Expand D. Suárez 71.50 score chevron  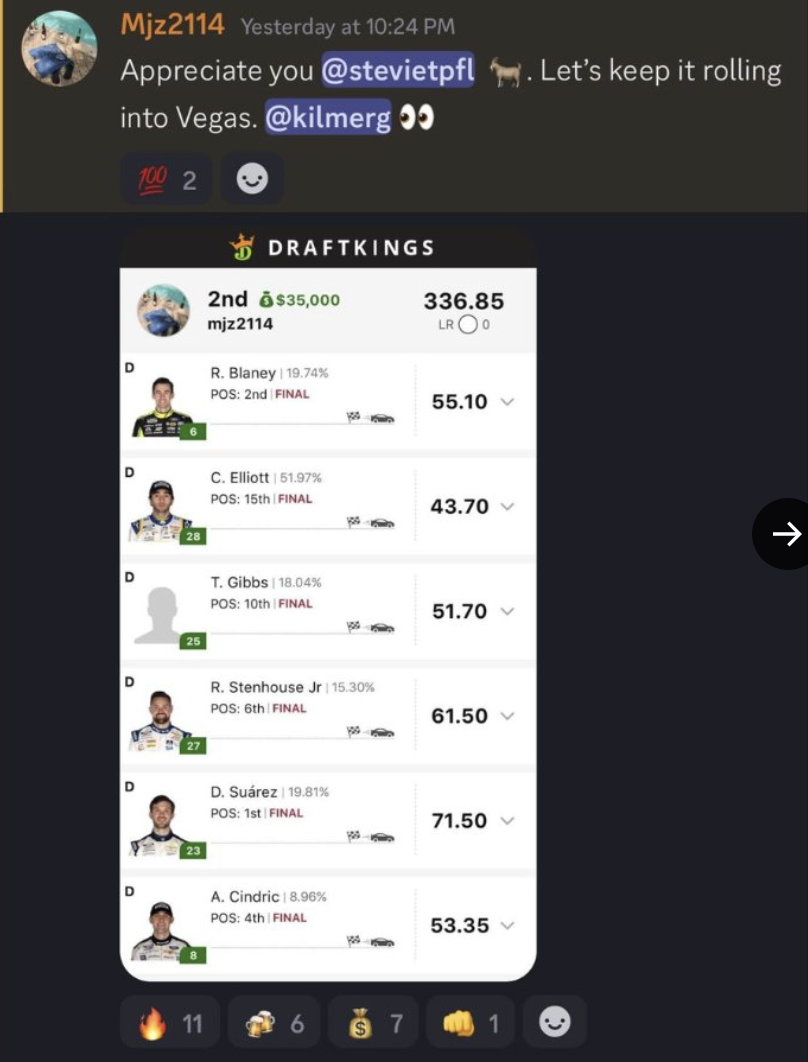click(507, 821)
